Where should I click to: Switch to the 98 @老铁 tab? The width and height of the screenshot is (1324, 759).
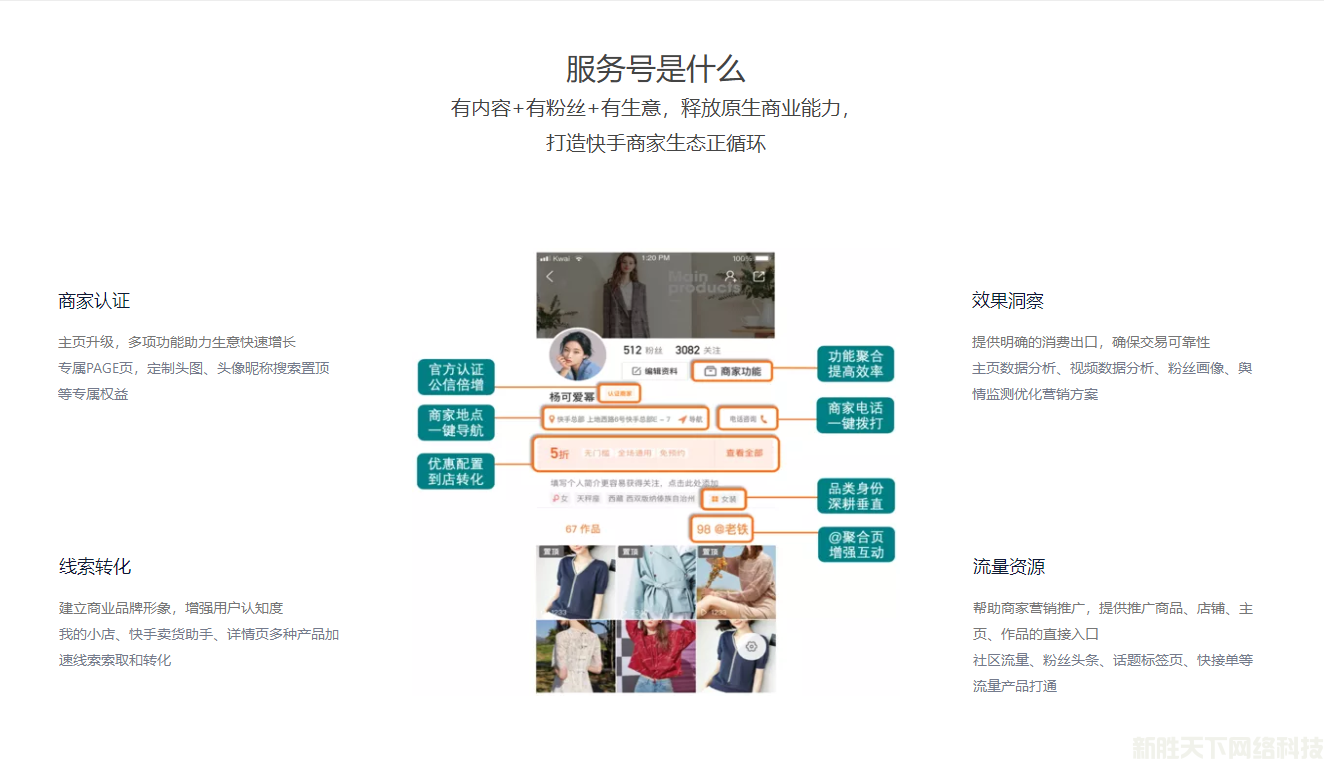tap(722, 529)
